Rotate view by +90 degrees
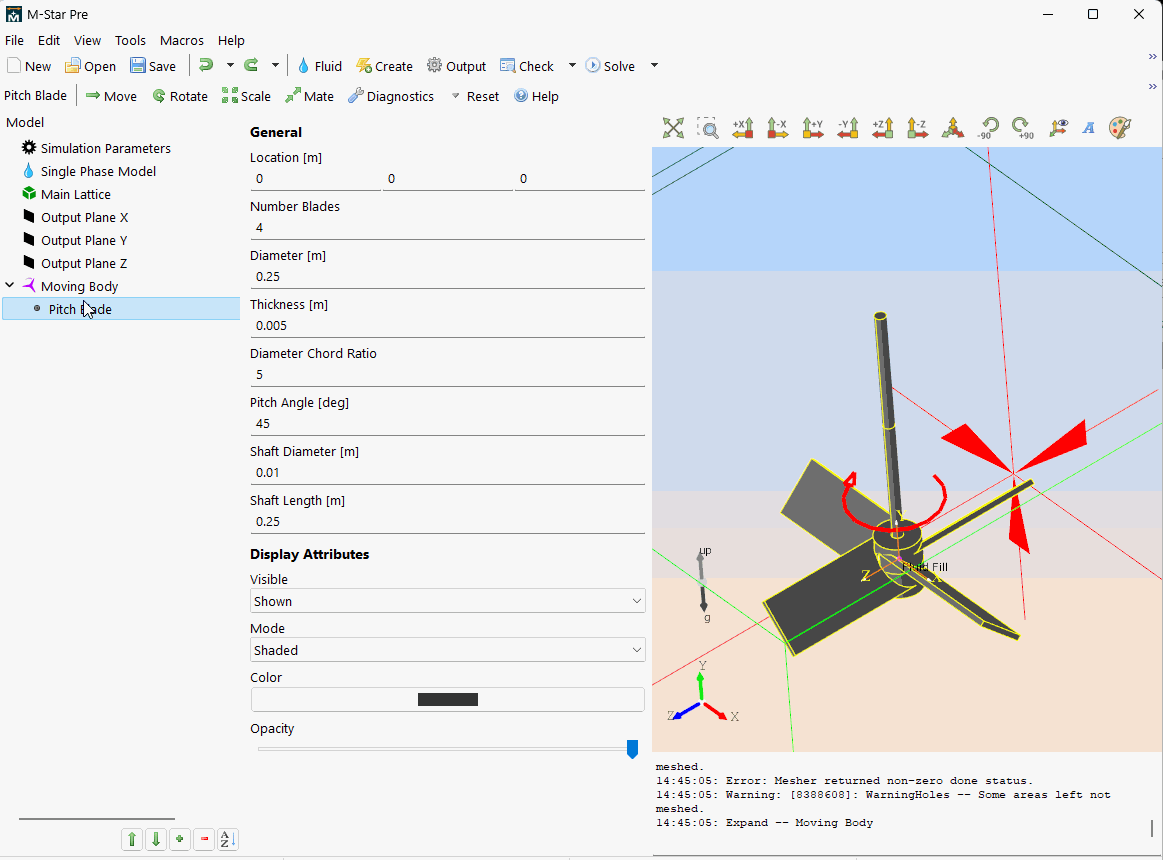Viewport: 1163px width, 860px height. coord(1023,128)
